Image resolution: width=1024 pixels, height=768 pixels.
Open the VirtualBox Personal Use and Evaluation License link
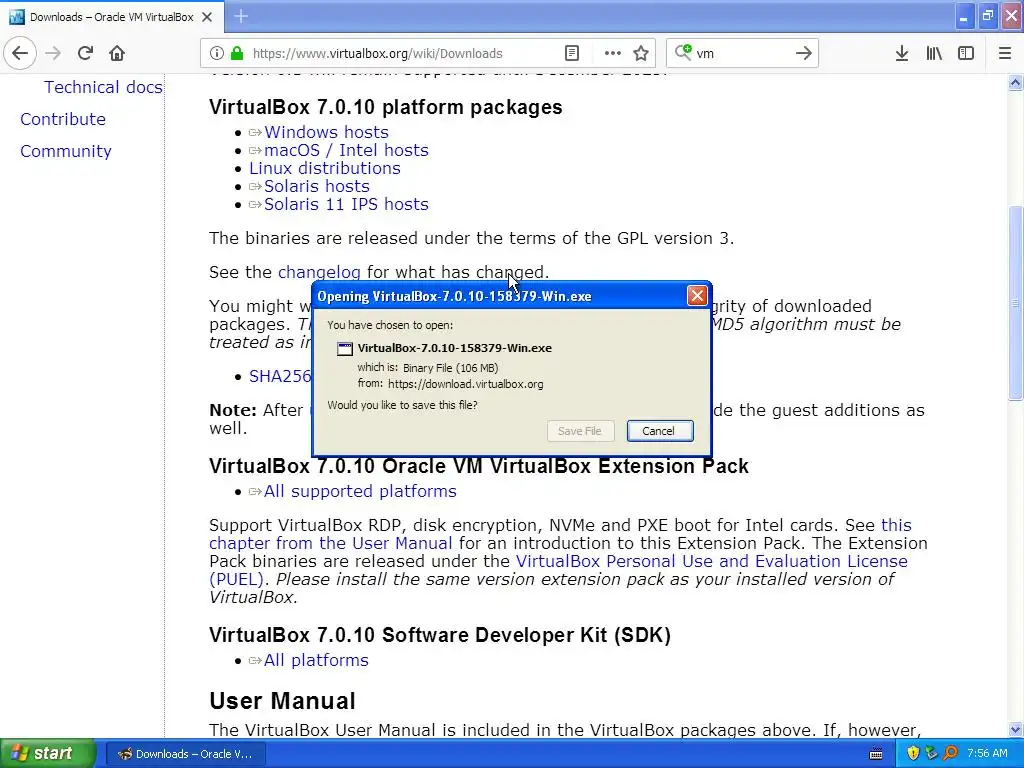click(712, 561)
